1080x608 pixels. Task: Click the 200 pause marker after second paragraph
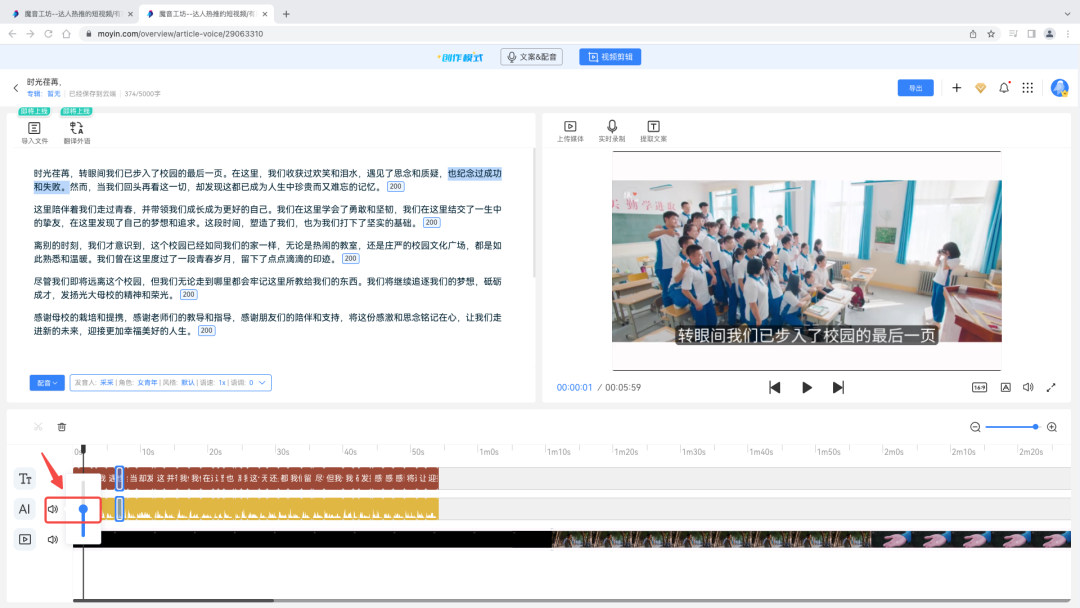(431, 222)
